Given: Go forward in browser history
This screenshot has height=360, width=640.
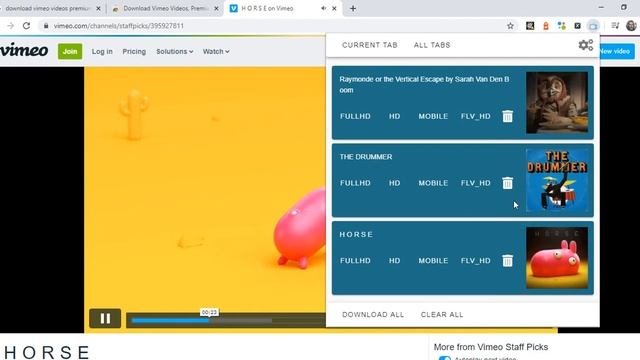Looking at the screenshot, I should point(10,26).
